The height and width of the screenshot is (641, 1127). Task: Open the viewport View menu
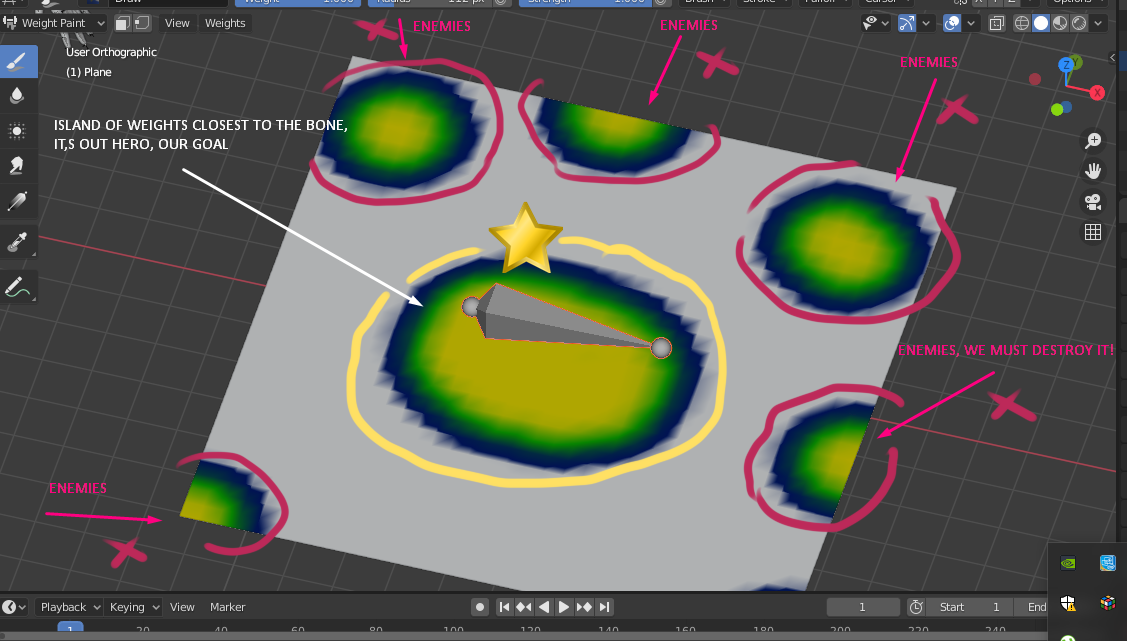[x=177, y=23]
